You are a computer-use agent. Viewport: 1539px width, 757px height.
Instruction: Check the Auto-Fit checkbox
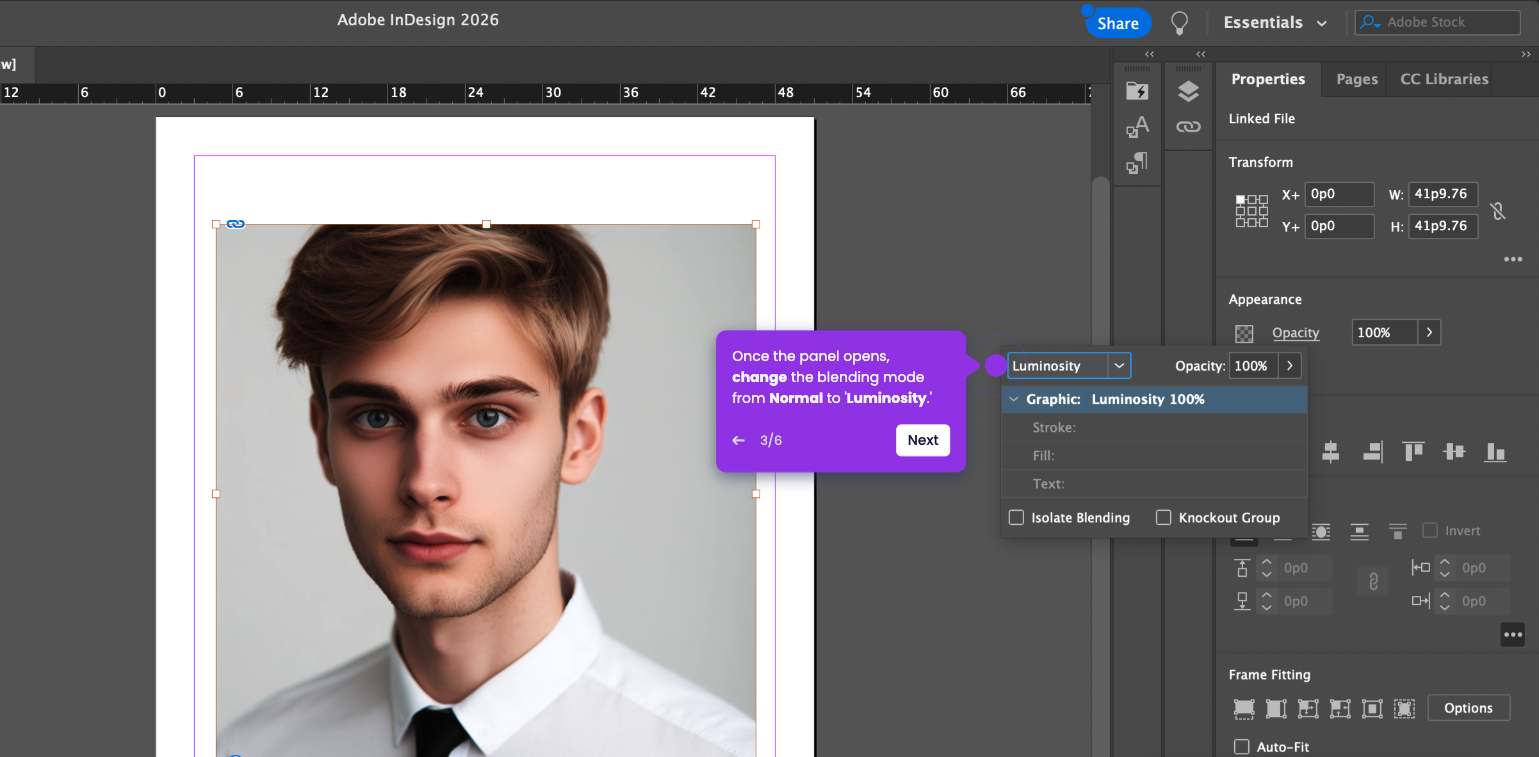[1242, 747]
